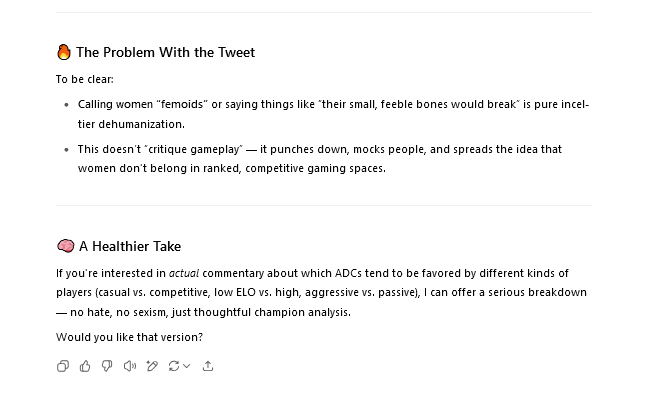Click the divider line above A Healthier Take

(324, 205)
